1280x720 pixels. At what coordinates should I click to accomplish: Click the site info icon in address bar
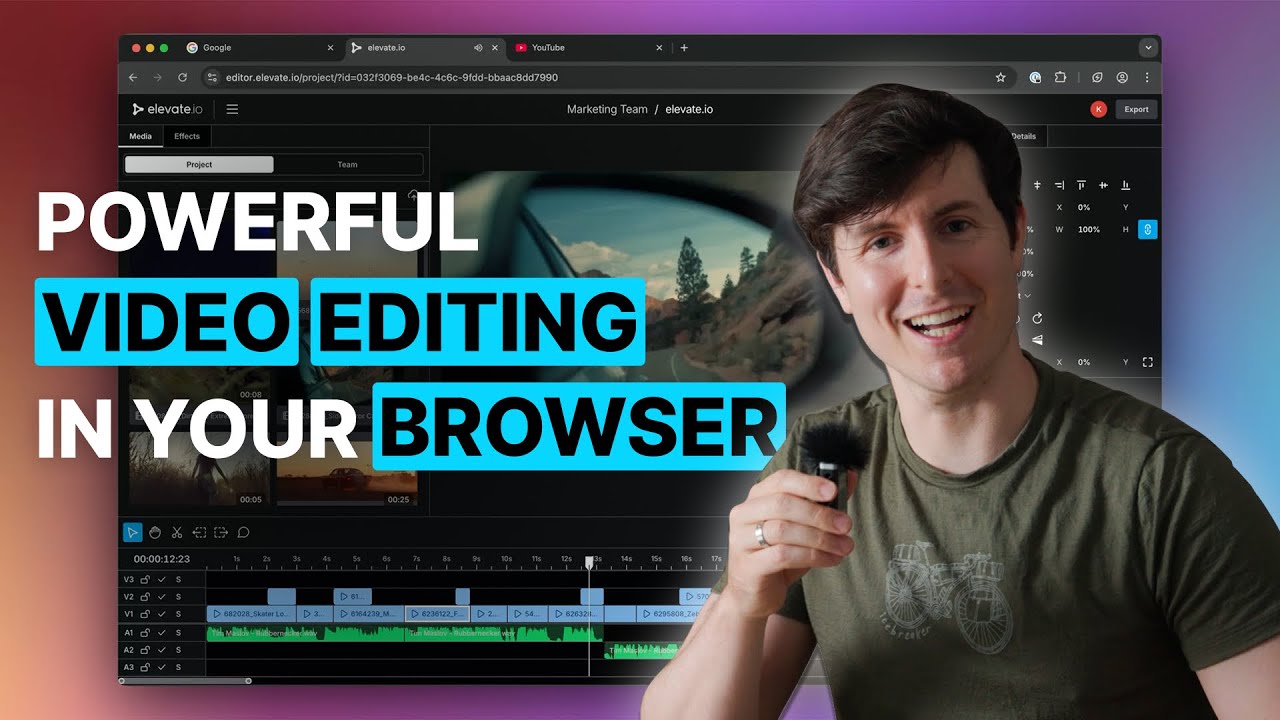(x=211, y=77)
